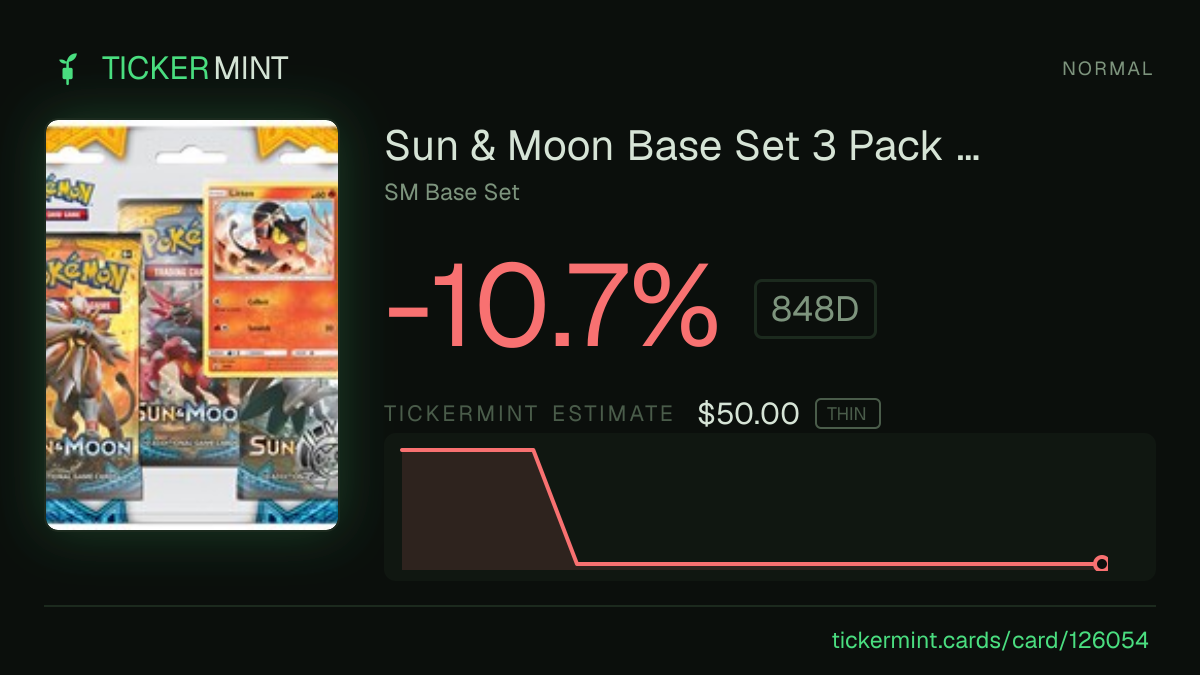Image resolution: width=1200 pixels, height=675 pixels.
Task: Open the tickermint.cards/card/126054 link
Action: pyautogui.click(x=990, y=640)
